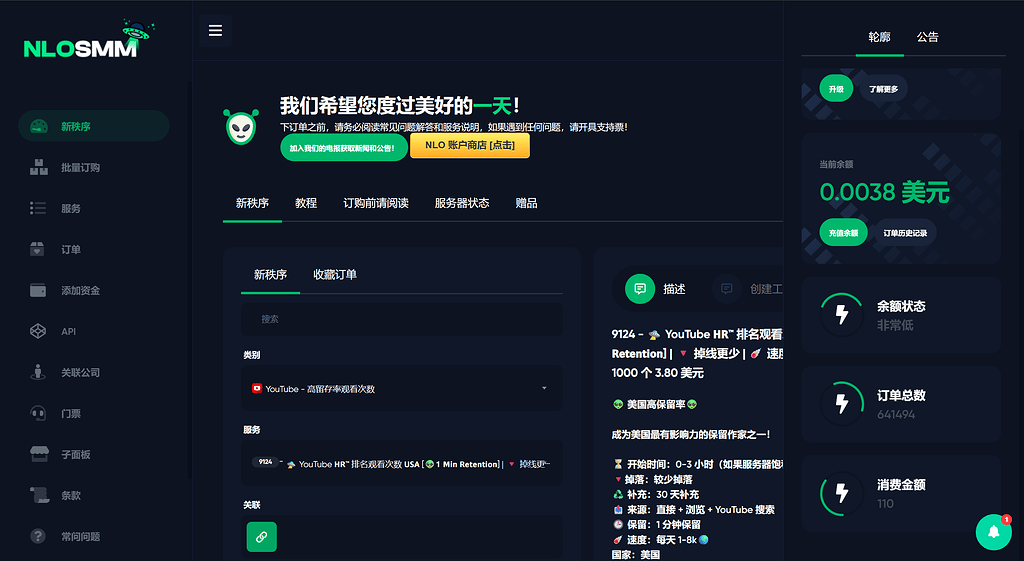This screenshot has width=1024, height=561.
Task: Open the 添加资金 wallet icon
Action: coord(38,290)
